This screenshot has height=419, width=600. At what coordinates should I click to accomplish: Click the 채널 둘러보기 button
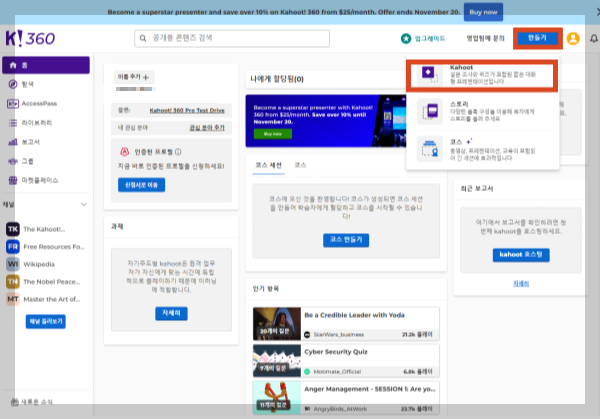(46, 321)
